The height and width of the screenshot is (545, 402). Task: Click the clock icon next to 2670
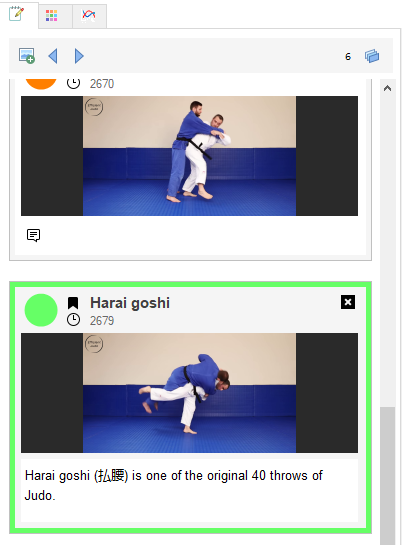click(73, 83)
